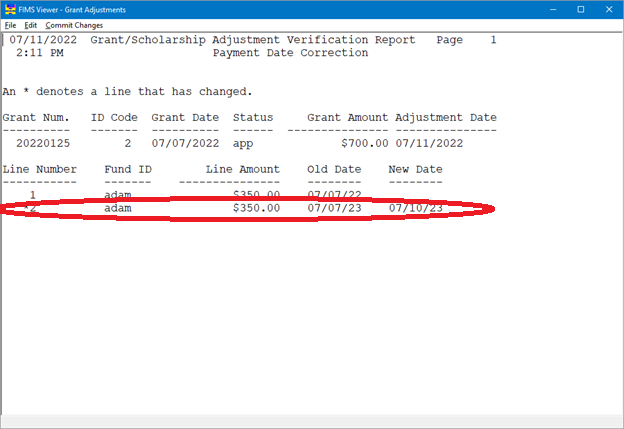Minimize the FIMS Viewer window

tap(553, 10)
